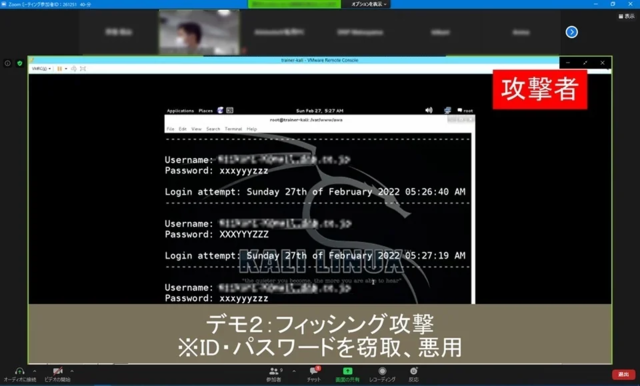Expand the dropdown arrow beside the pause button
The height and width of the screenshot is (386, 640).
point(66,69)
